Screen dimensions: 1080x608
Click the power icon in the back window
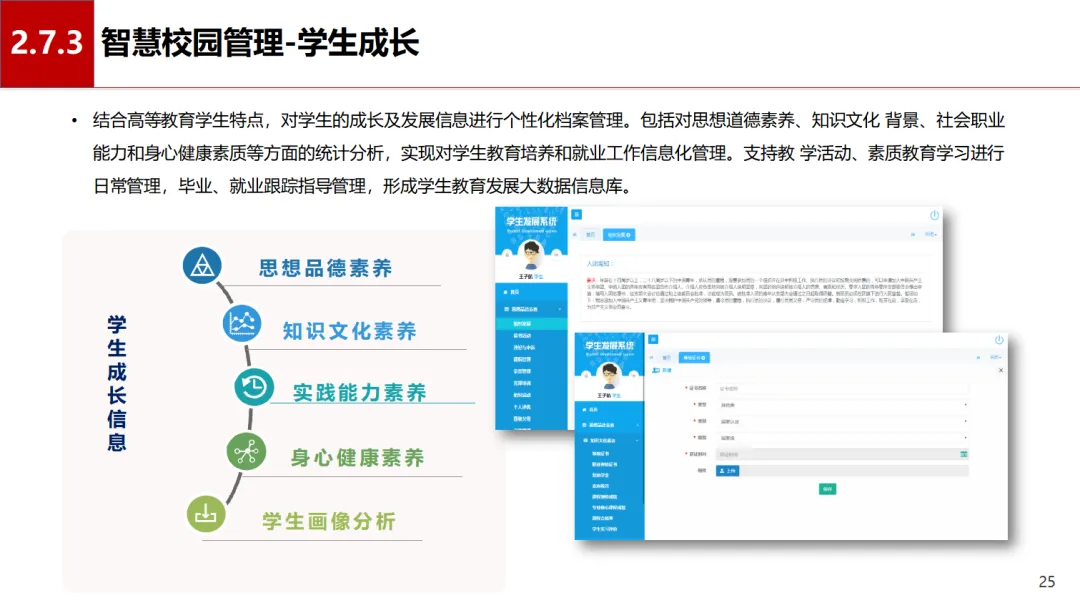934,216
